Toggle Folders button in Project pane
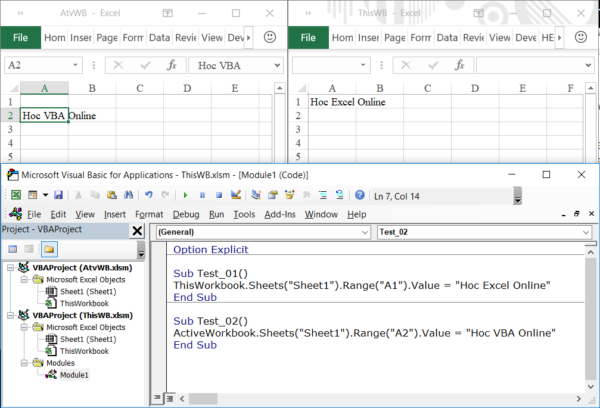Image resolution: width=600 pixels, height=408 pixels. pos(49,249)
